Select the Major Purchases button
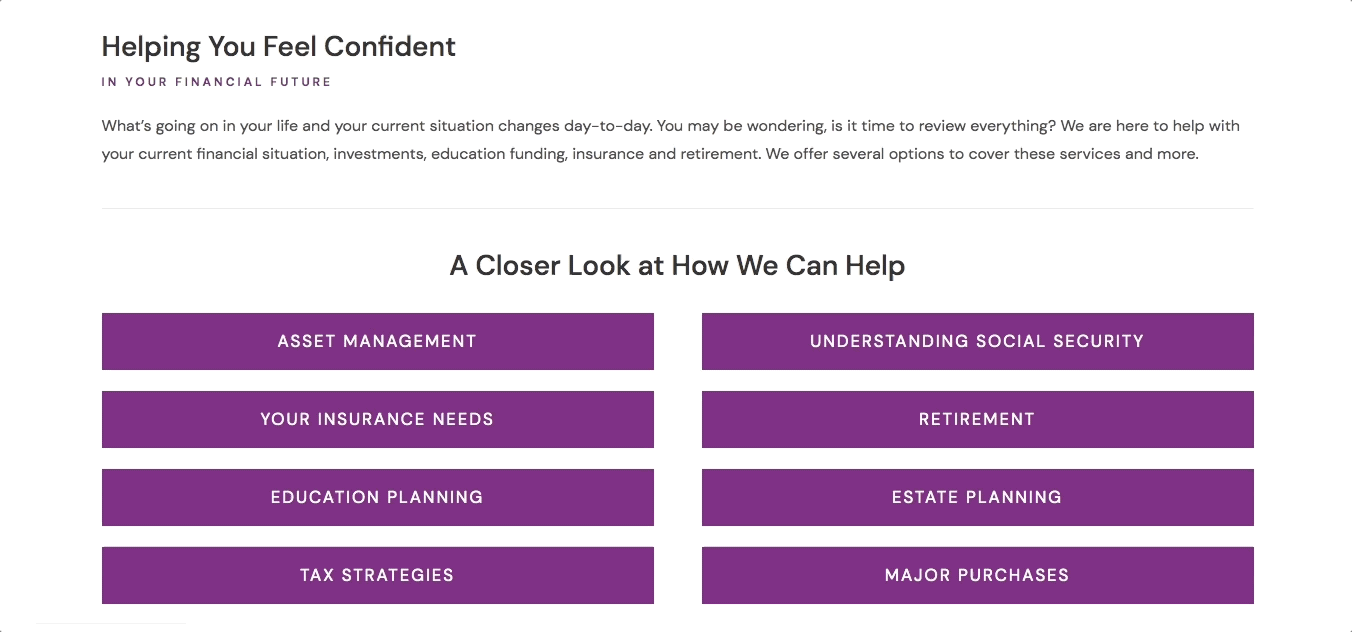1352x632 pixels. [977, 575]
